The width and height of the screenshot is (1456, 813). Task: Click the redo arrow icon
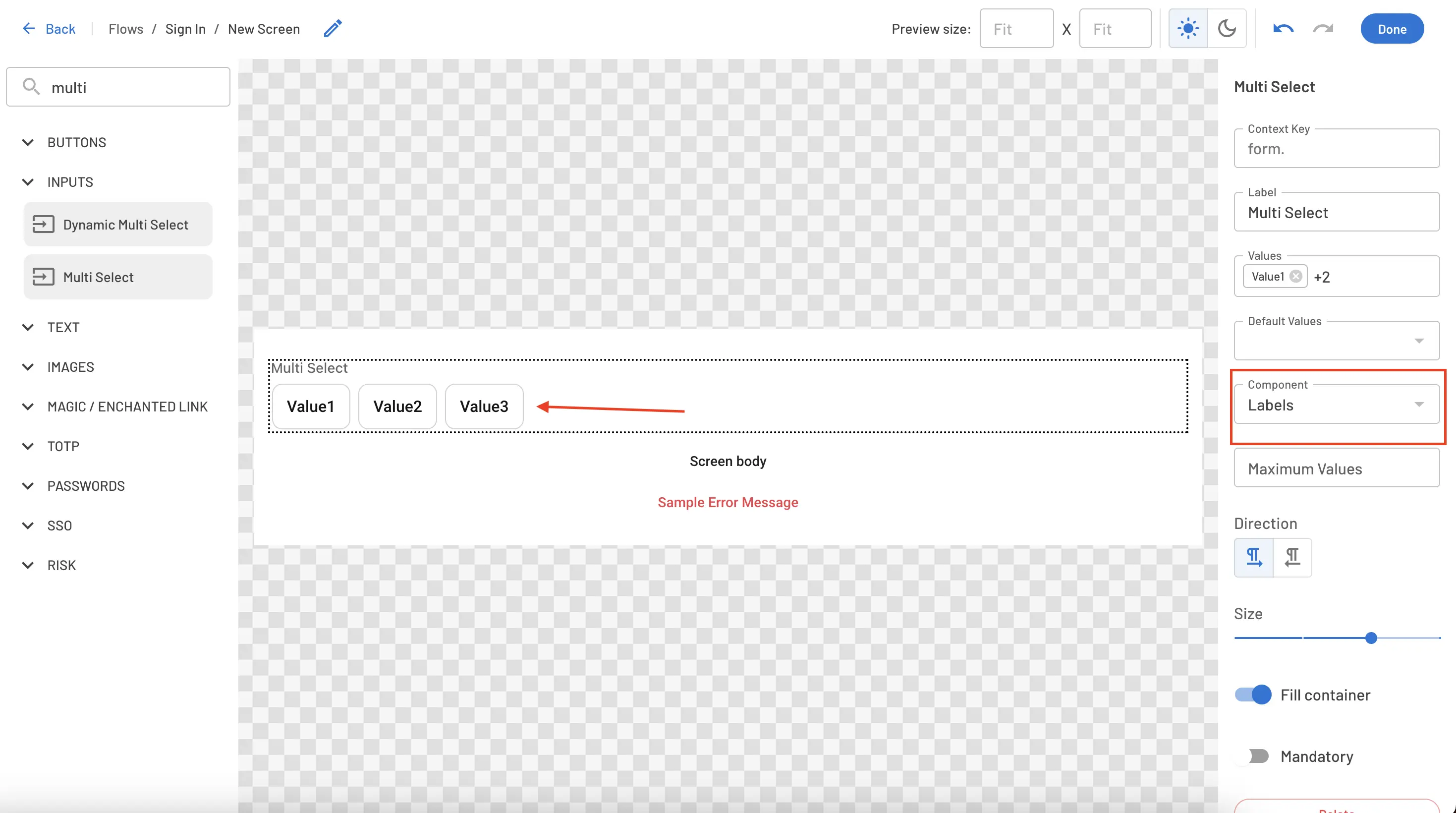[1323, 28]
